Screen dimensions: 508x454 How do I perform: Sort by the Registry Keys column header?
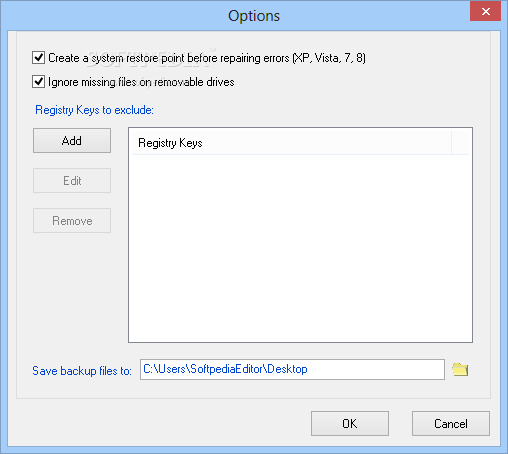click(292, 143)
